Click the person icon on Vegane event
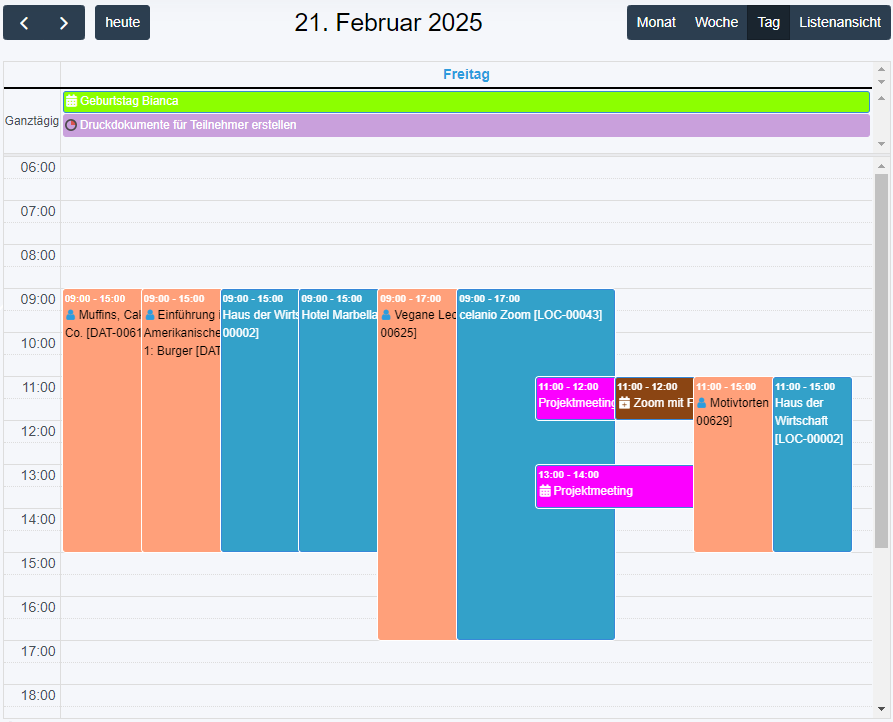893x722 pixels. (386, 315)
